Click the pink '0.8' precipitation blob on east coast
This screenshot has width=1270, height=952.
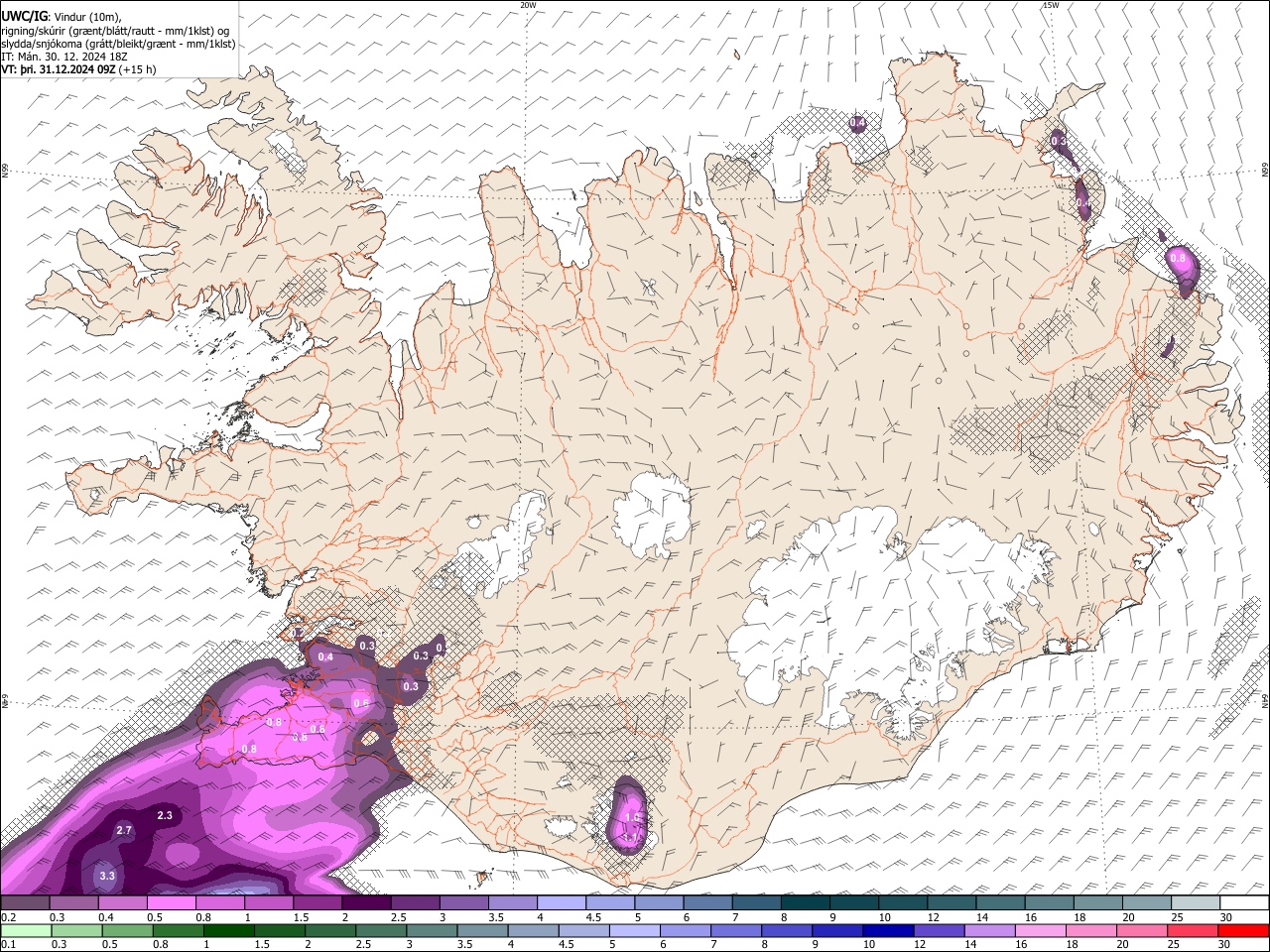(x=1183, y=266)
